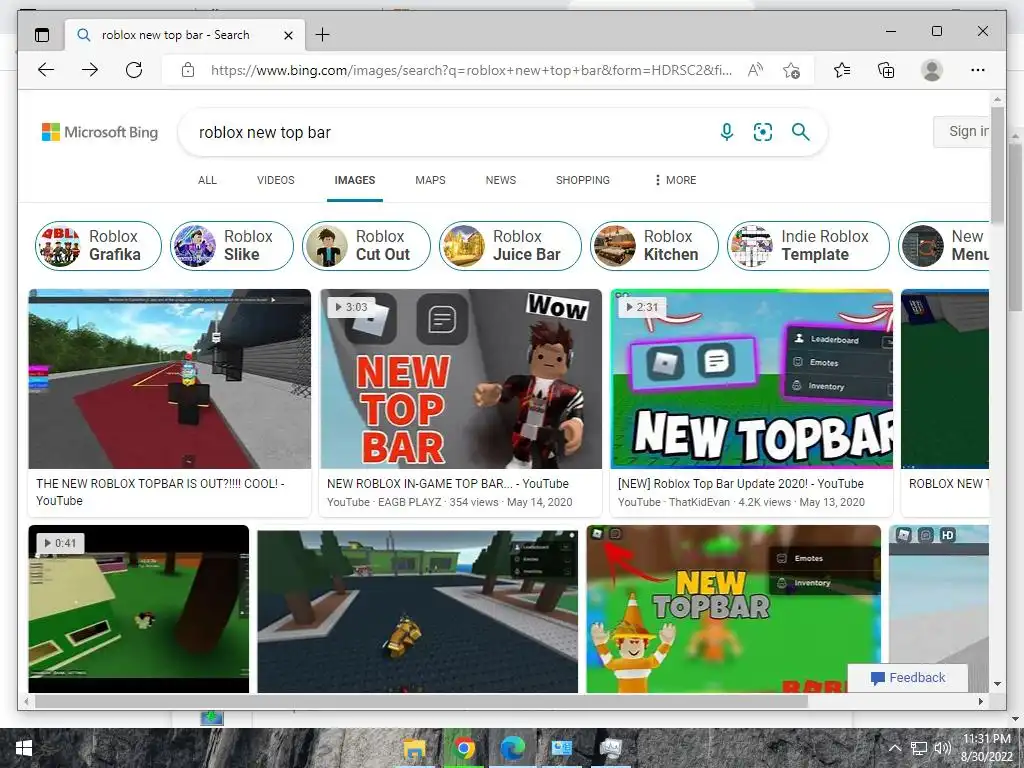Select the Indie Roblox Template chip

tap(808, 246)
